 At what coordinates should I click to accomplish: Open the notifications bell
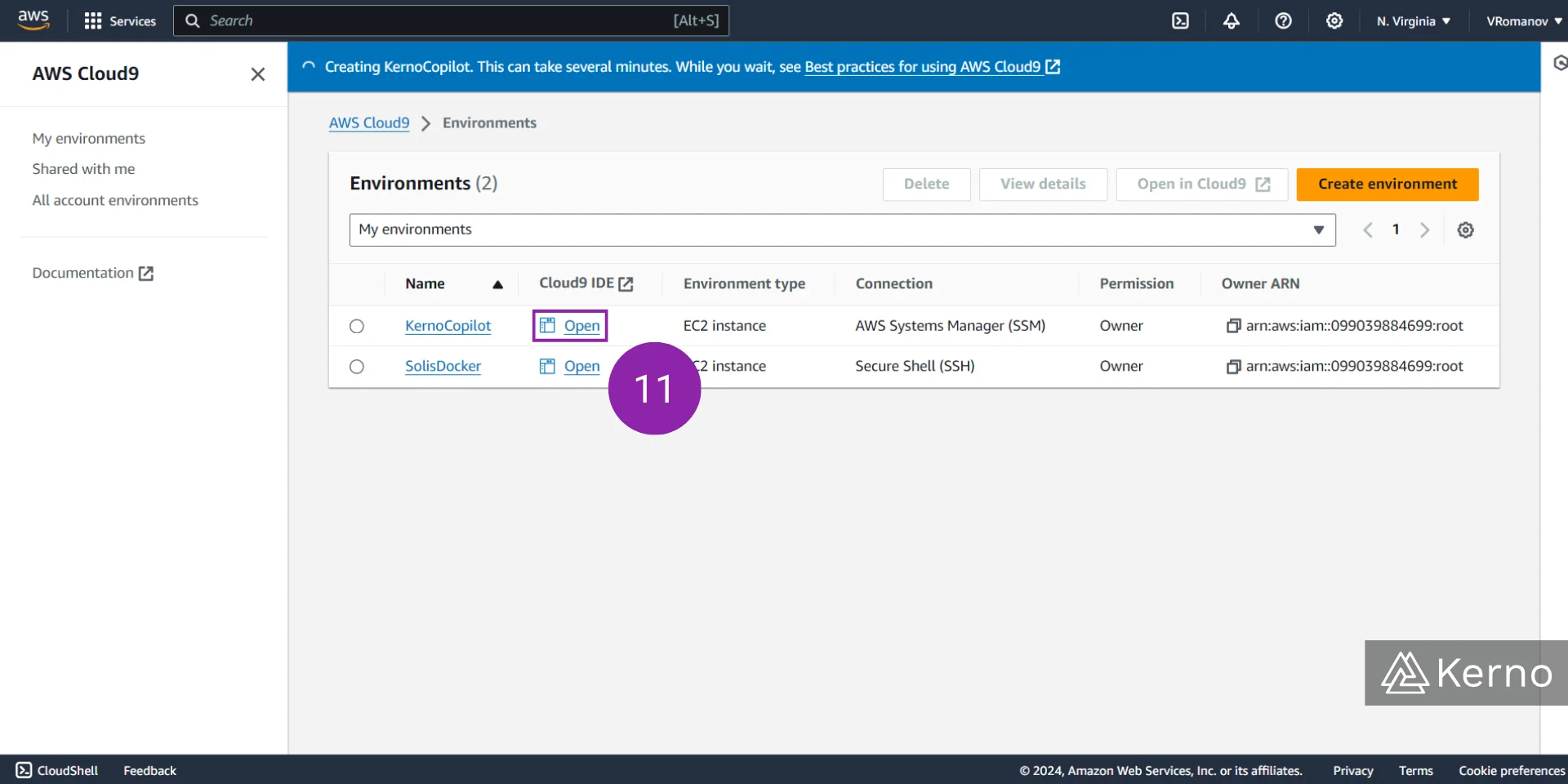pos(1232,20)
